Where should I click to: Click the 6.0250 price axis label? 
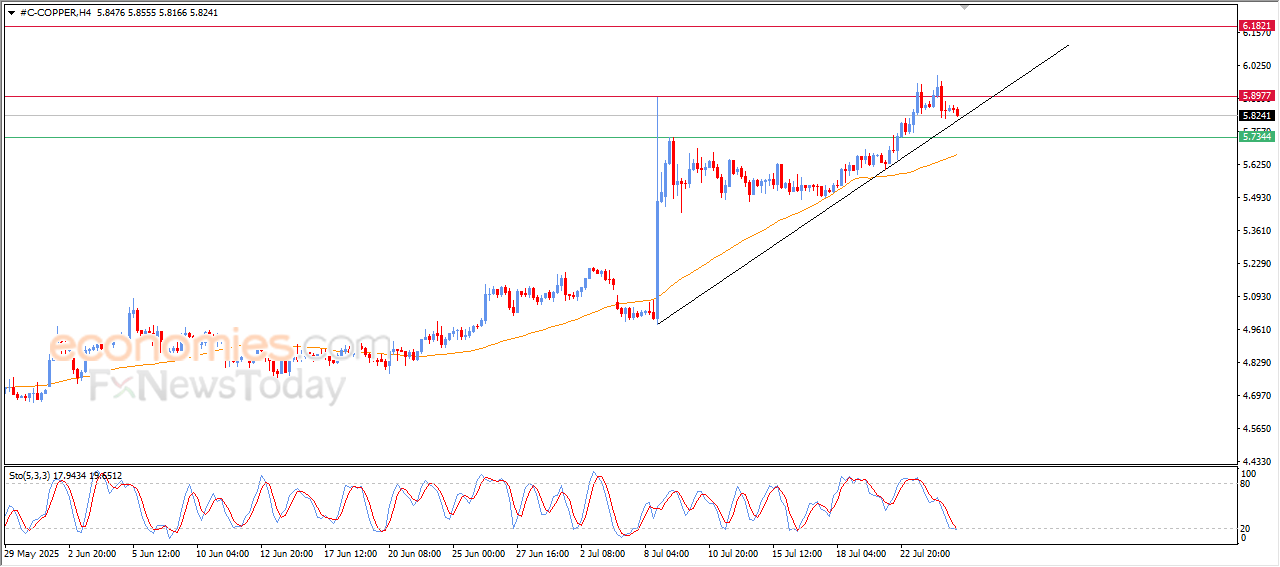pos(1257,66)
